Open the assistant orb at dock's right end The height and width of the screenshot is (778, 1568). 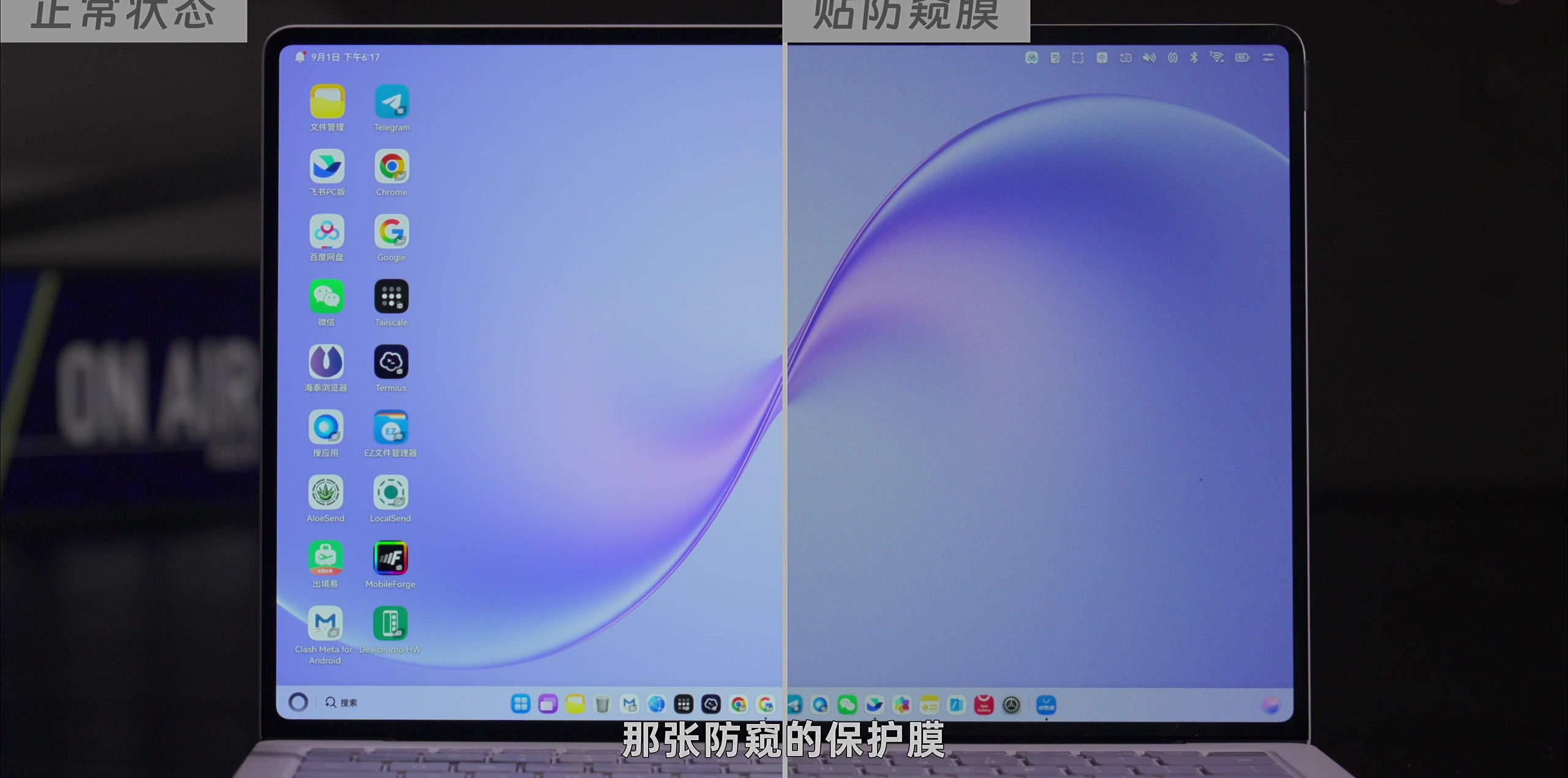click(1271, 706)
